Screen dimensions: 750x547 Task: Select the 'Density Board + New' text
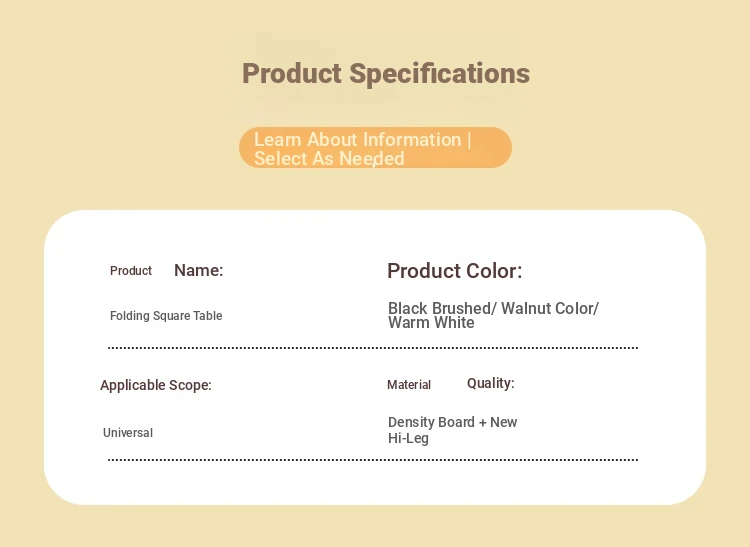(x=452, y=422)
